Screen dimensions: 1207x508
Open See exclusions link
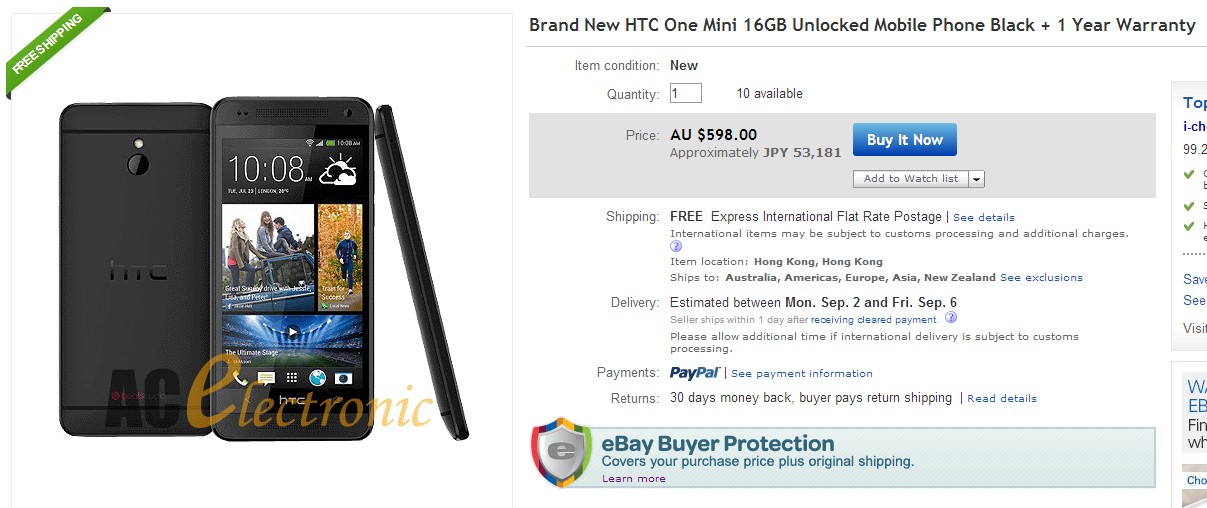1041,277
